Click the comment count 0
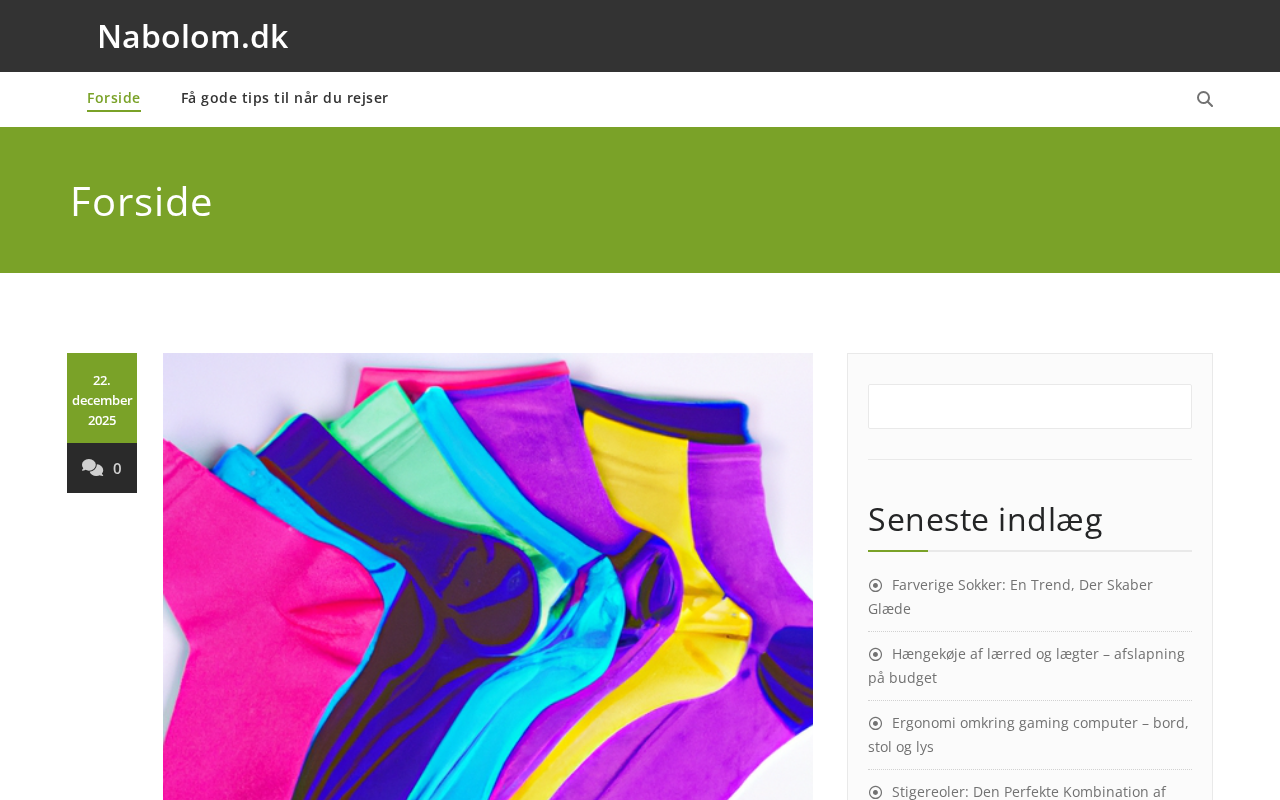 click(x=117, y=469)
